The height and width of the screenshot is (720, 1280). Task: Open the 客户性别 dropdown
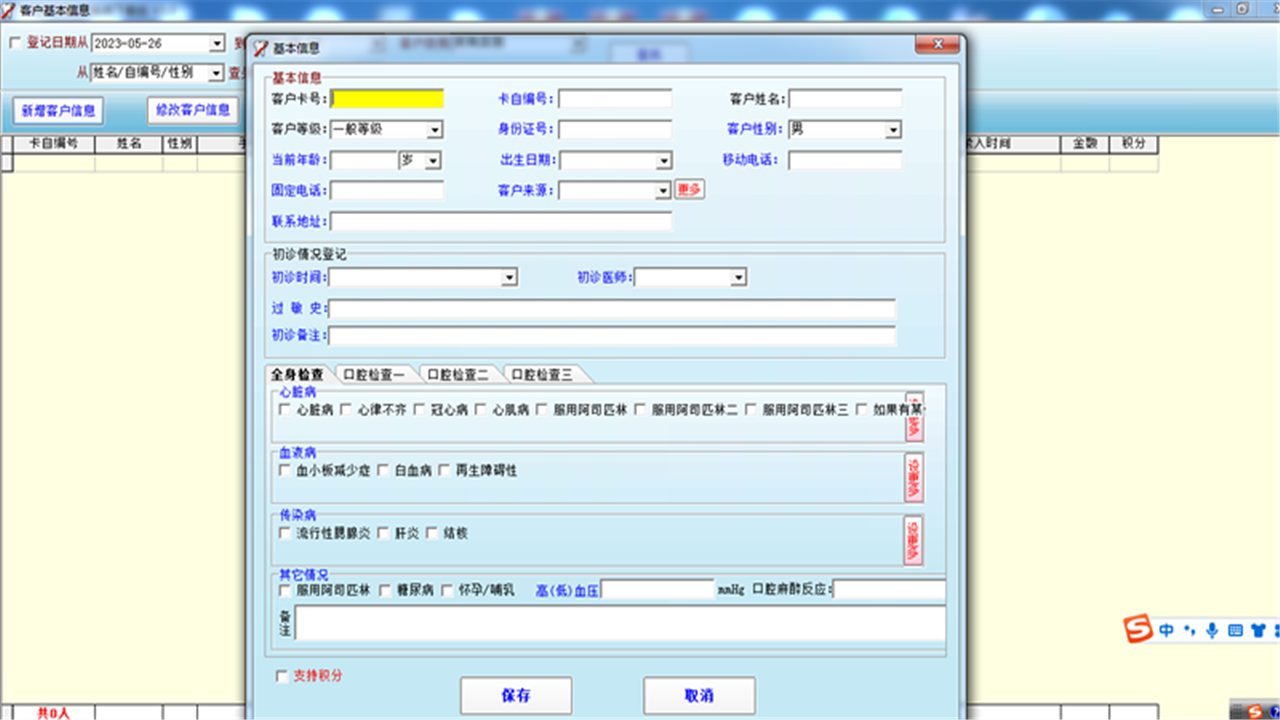click(x=893, y=130)
